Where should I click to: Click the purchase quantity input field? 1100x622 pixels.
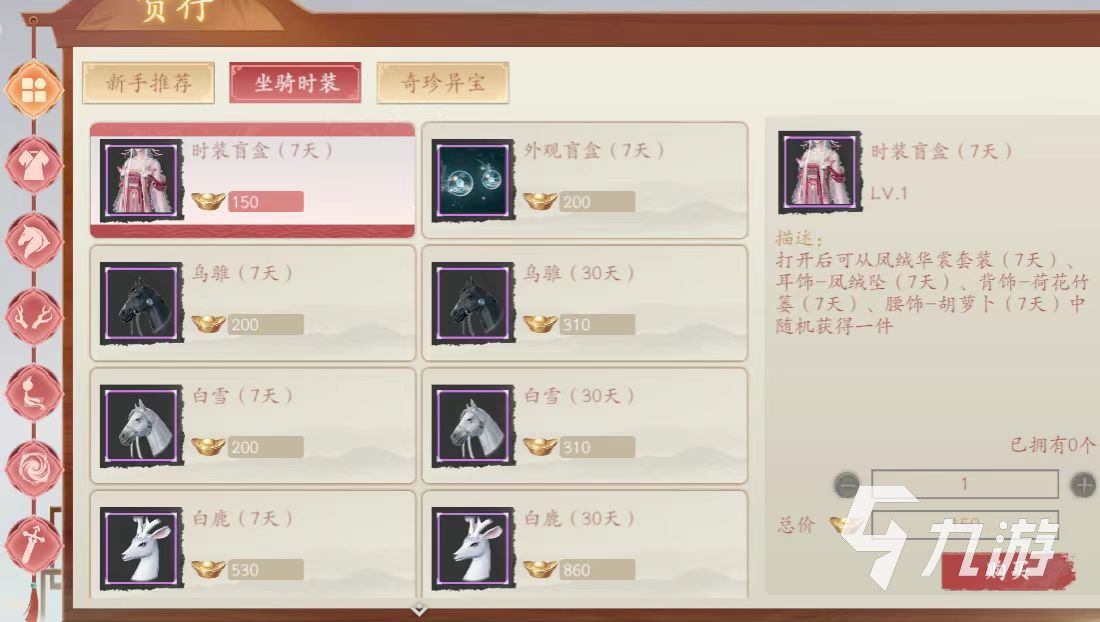[965, 484]
